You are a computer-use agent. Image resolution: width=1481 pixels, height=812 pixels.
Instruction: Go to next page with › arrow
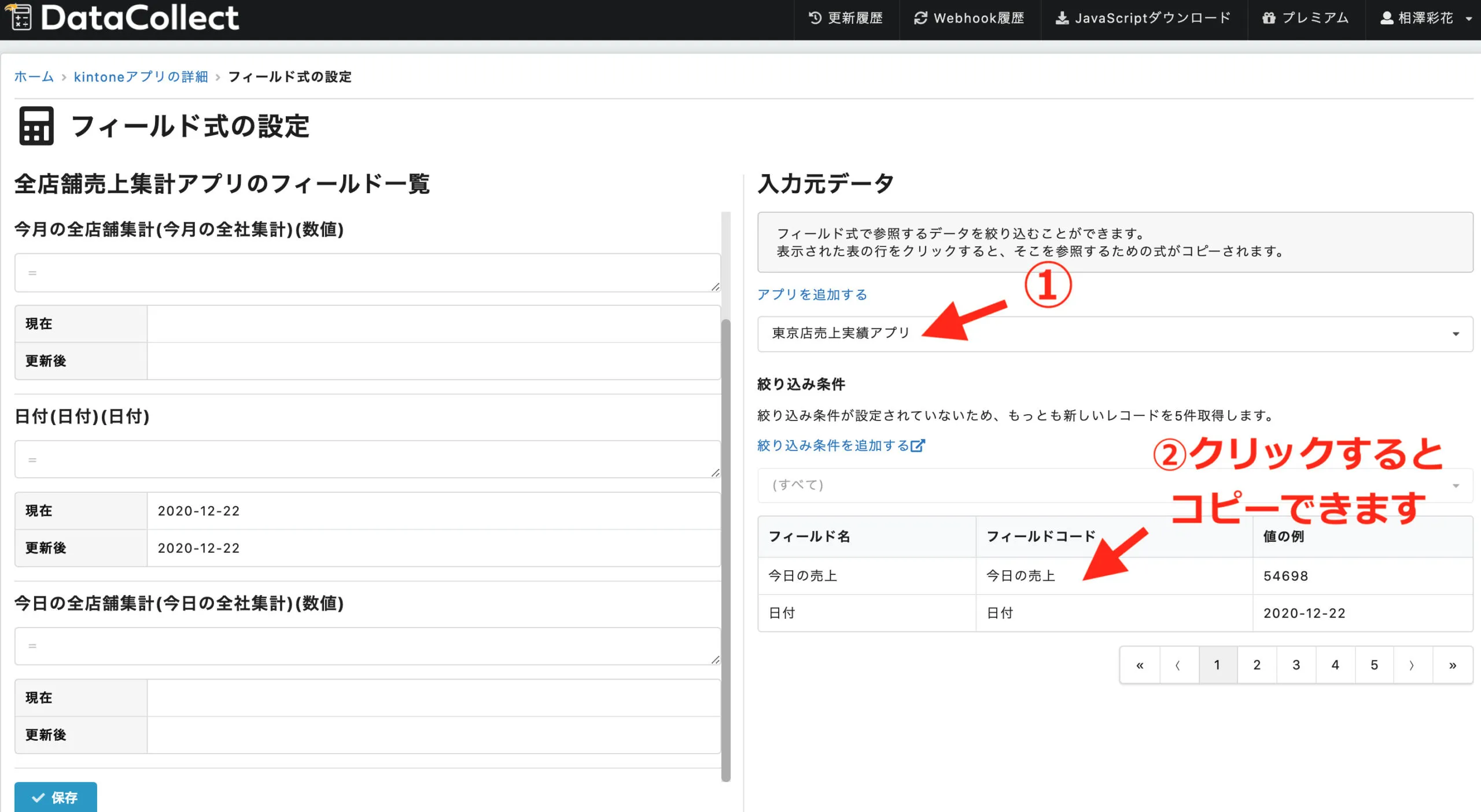[x=1412, y=665]
